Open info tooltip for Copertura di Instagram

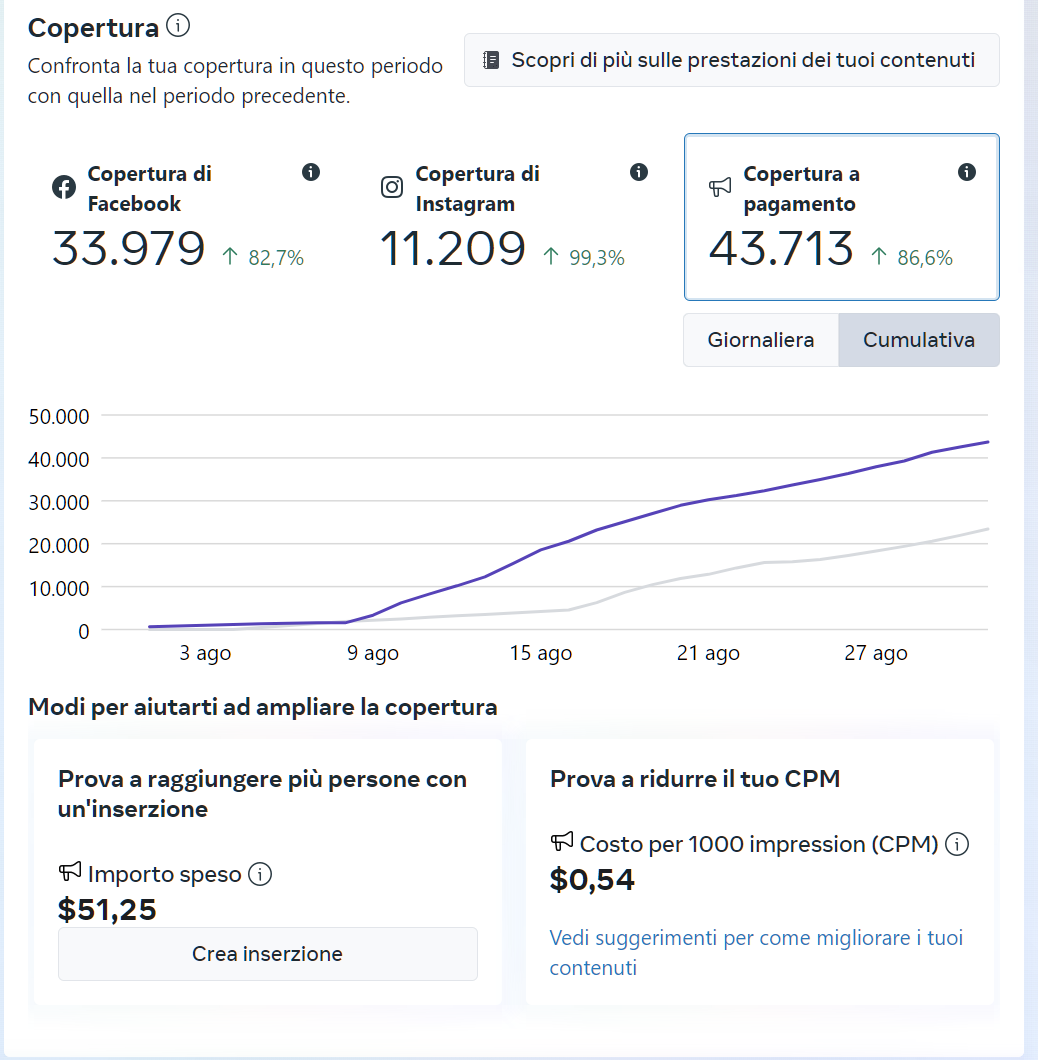tap(639, 172)
